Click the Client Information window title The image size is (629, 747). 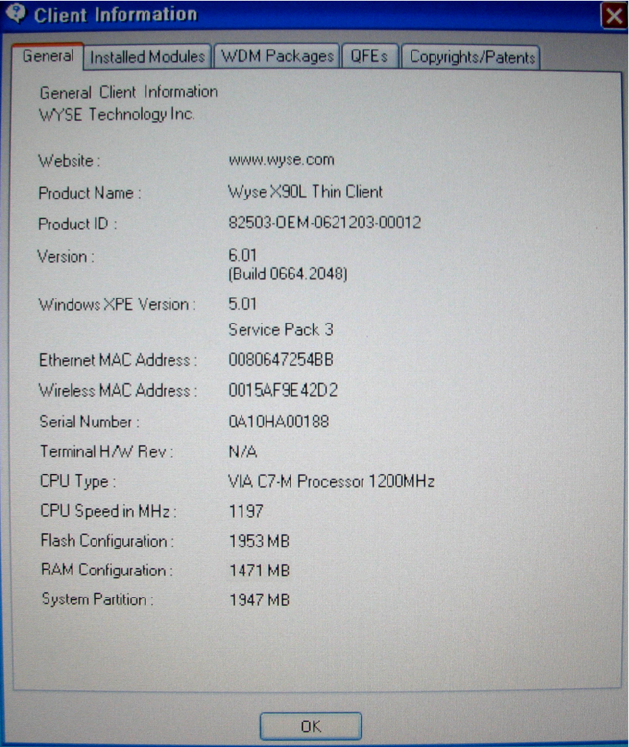(116, 15)
